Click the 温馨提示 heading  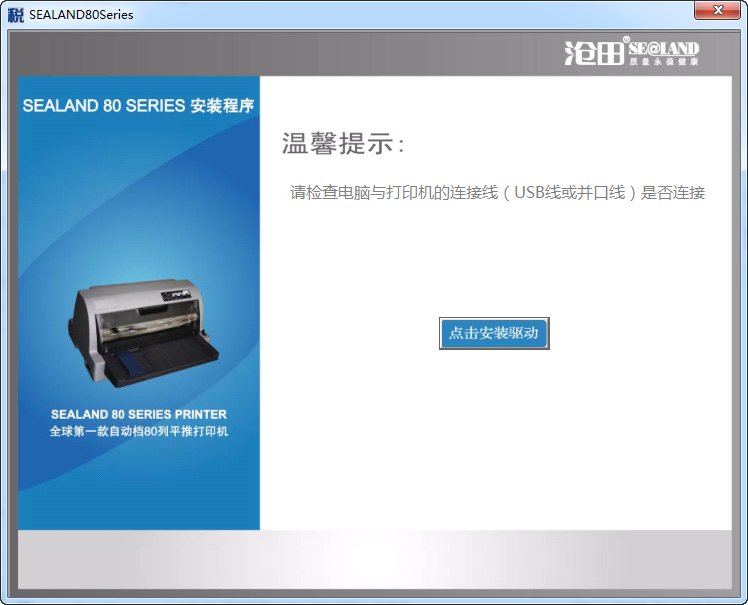pyautogui.click(x=343, y=144)
